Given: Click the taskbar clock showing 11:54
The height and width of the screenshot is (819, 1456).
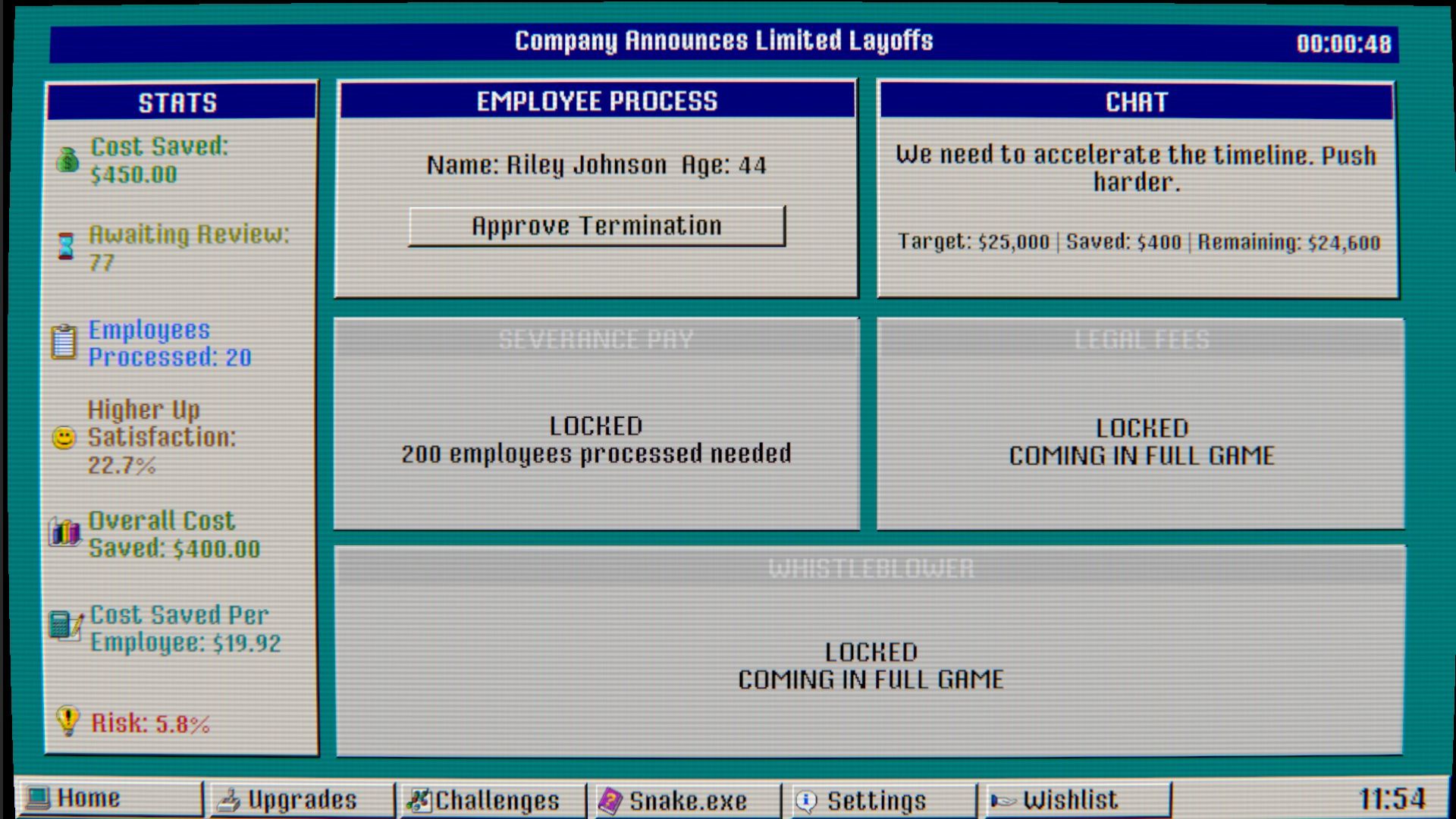Looking at the screenshot, I should [x=1392, y=799].
